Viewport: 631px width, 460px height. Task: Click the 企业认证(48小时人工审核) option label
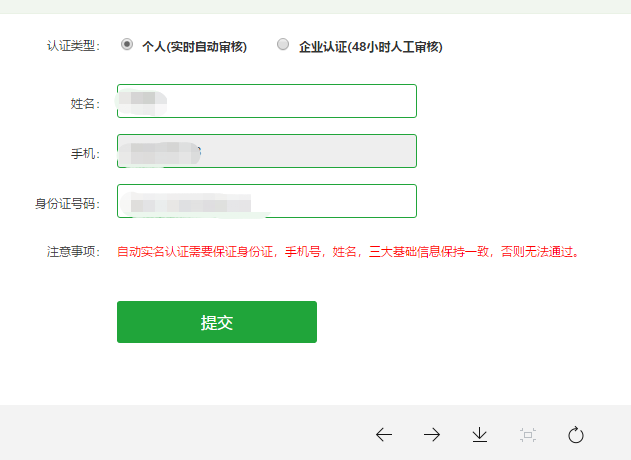click(371, 47)
